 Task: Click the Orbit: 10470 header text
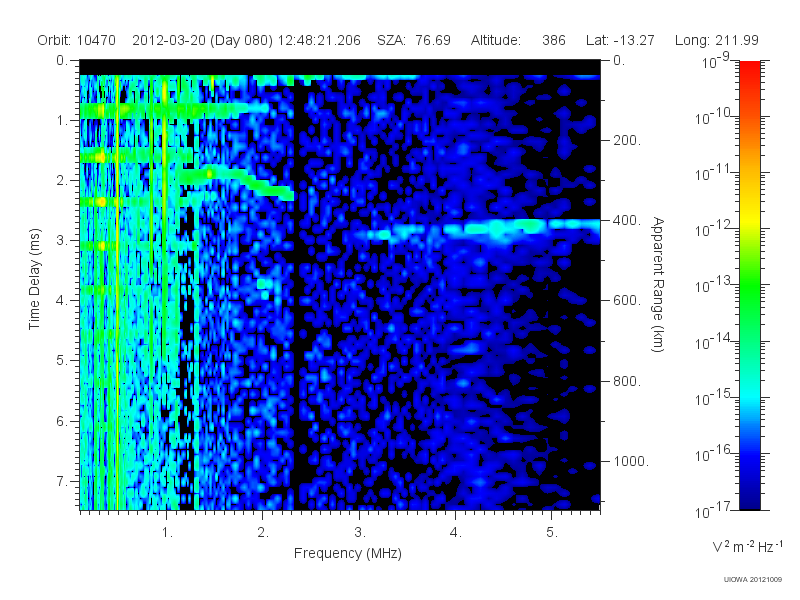[x=77, y=40]
